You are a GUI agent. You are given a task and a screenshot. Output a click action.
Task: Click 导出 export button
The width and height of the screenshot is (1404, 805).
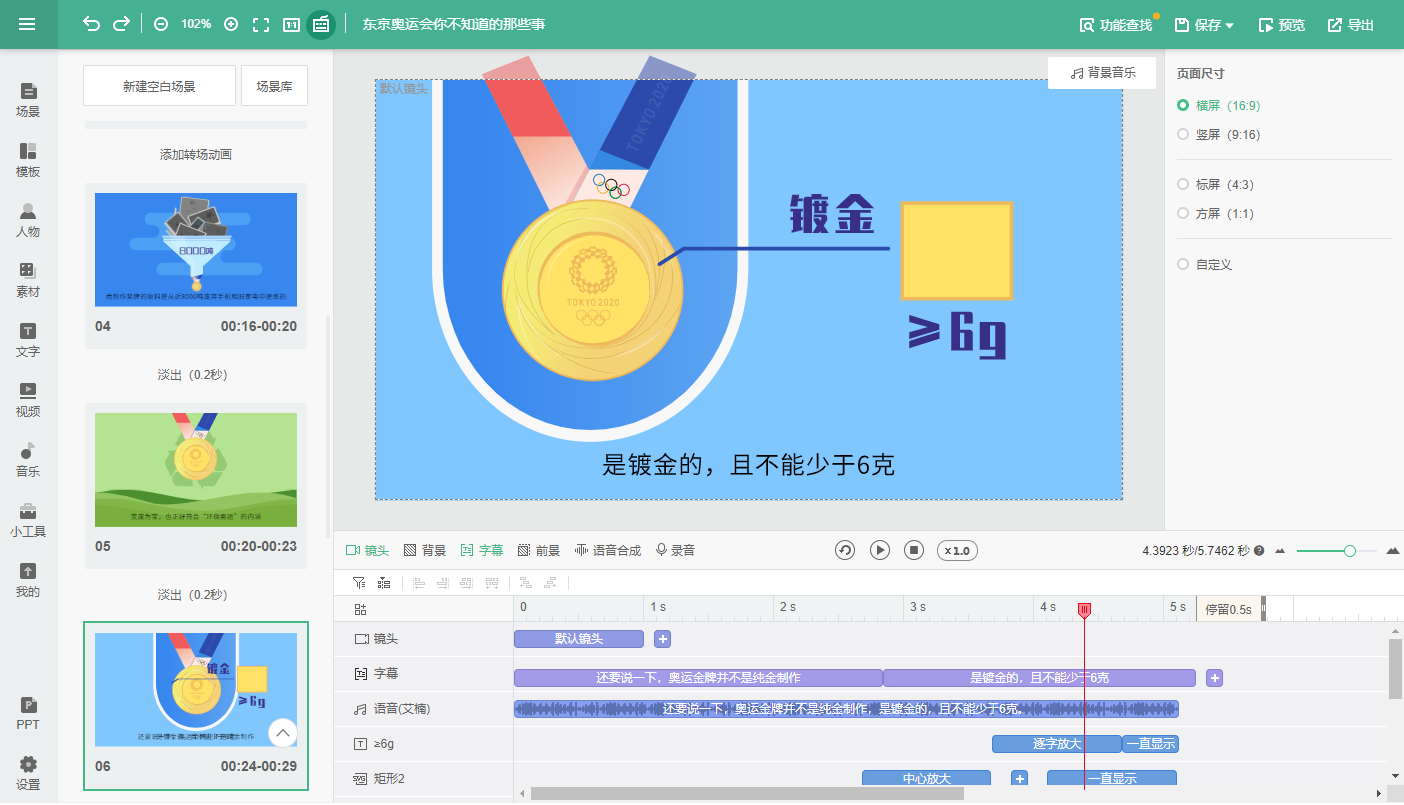pos(1350,25)
